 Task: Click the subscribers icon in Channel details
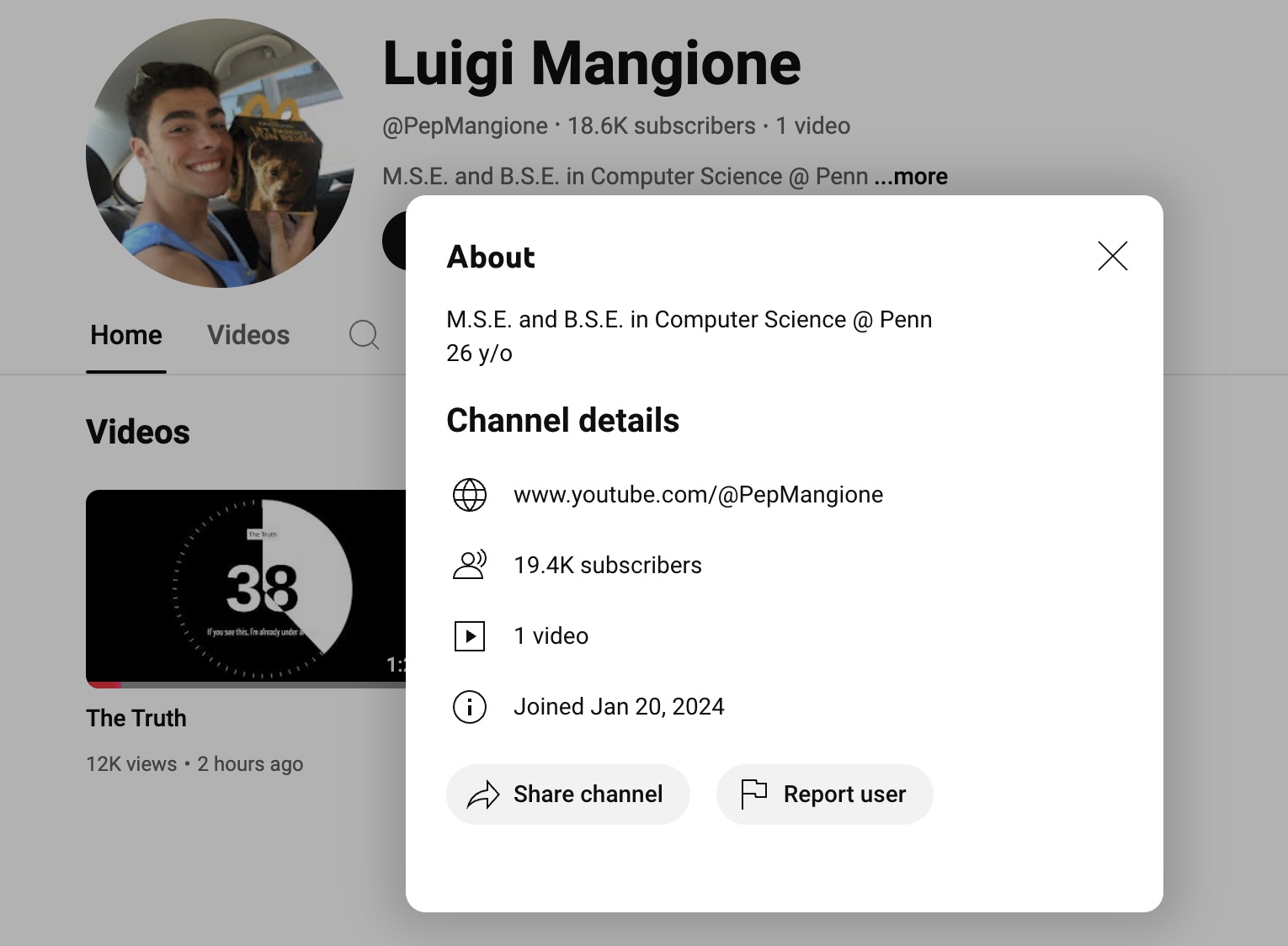click(x=470, y=565)
